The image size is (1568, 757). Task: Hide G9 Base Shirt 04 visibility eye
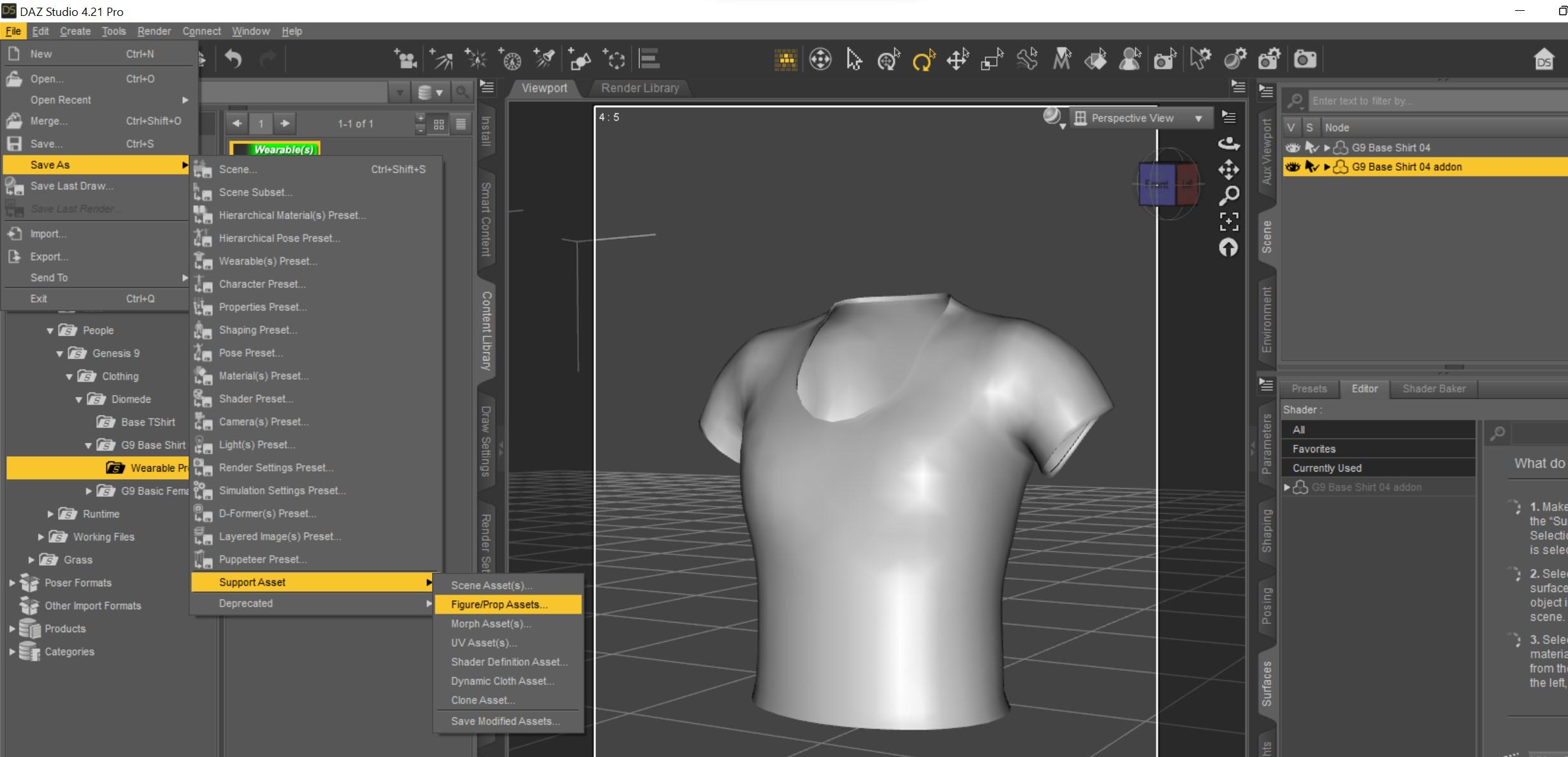click(1292, 148)
